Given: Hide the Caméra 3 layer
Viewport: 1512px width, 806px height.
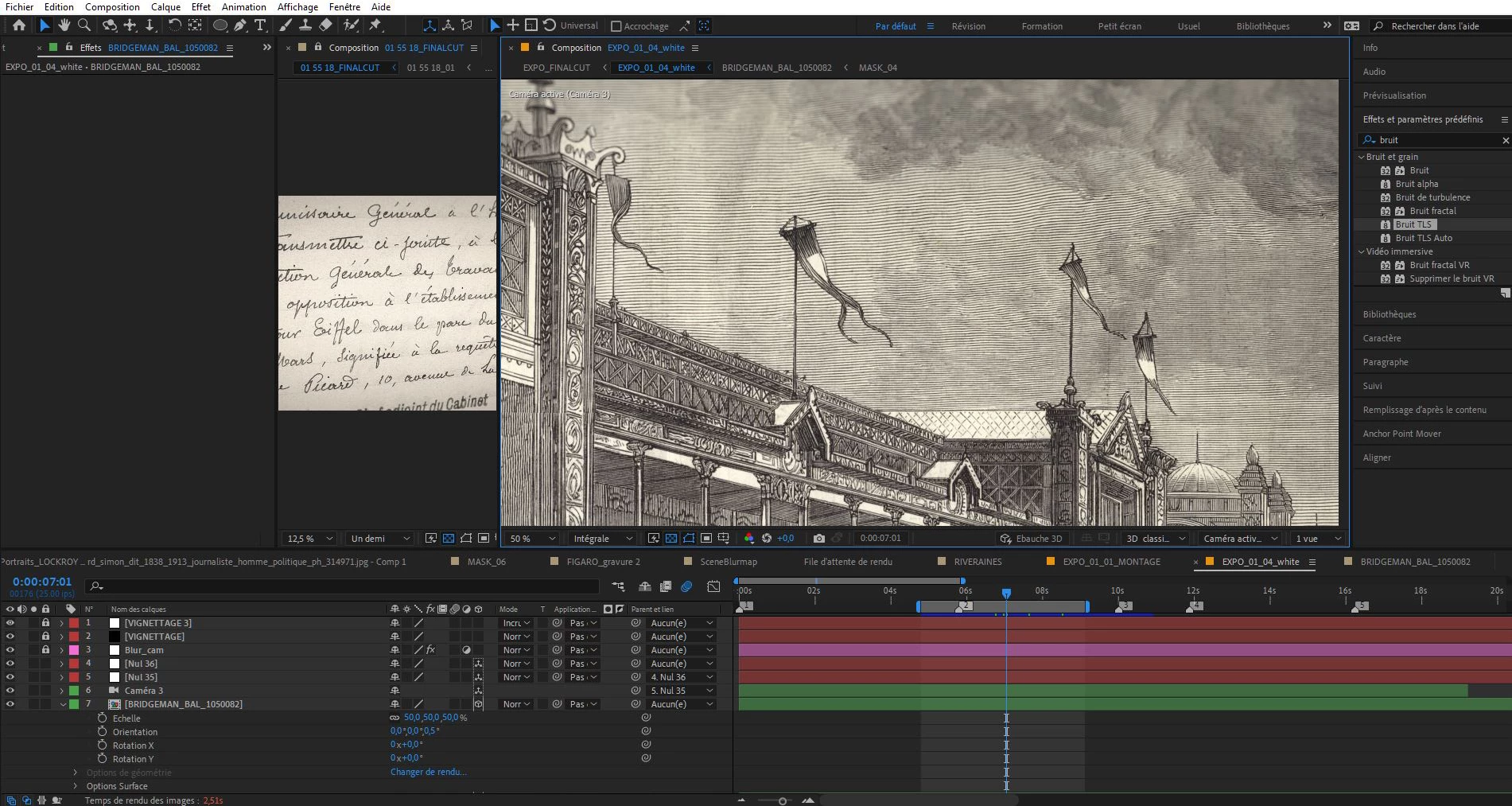Looking at the screenshot, I should [x=10, y=691].
